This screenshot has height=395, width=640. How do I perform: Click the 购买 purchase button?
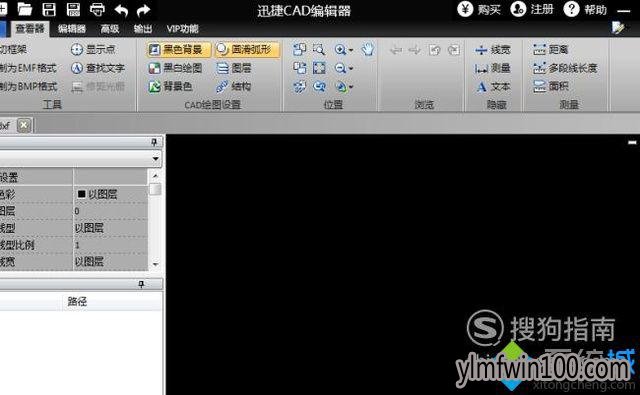click(479, 9)
